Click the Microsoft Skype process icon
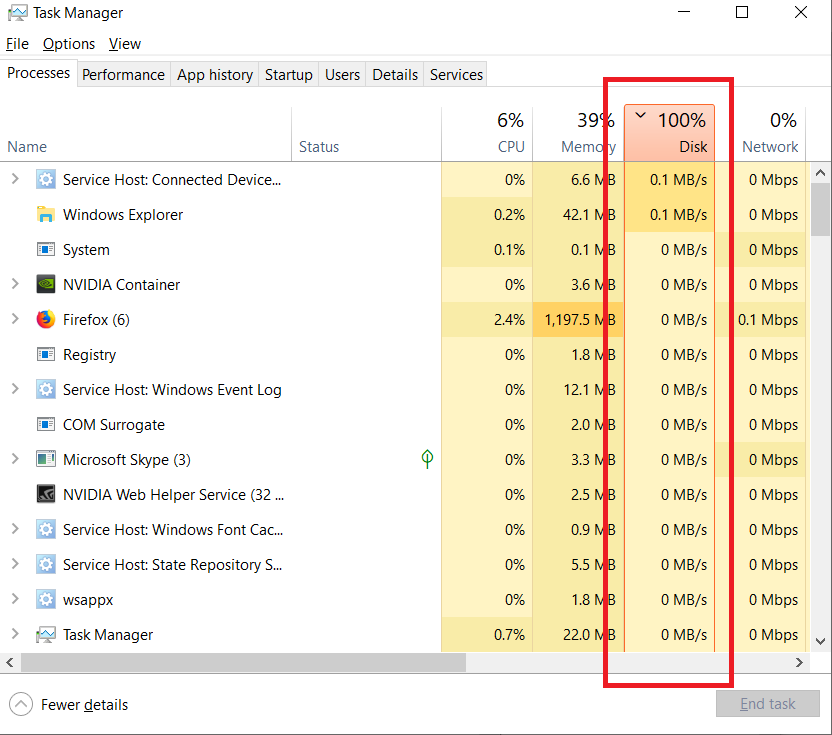 [46, 459]
